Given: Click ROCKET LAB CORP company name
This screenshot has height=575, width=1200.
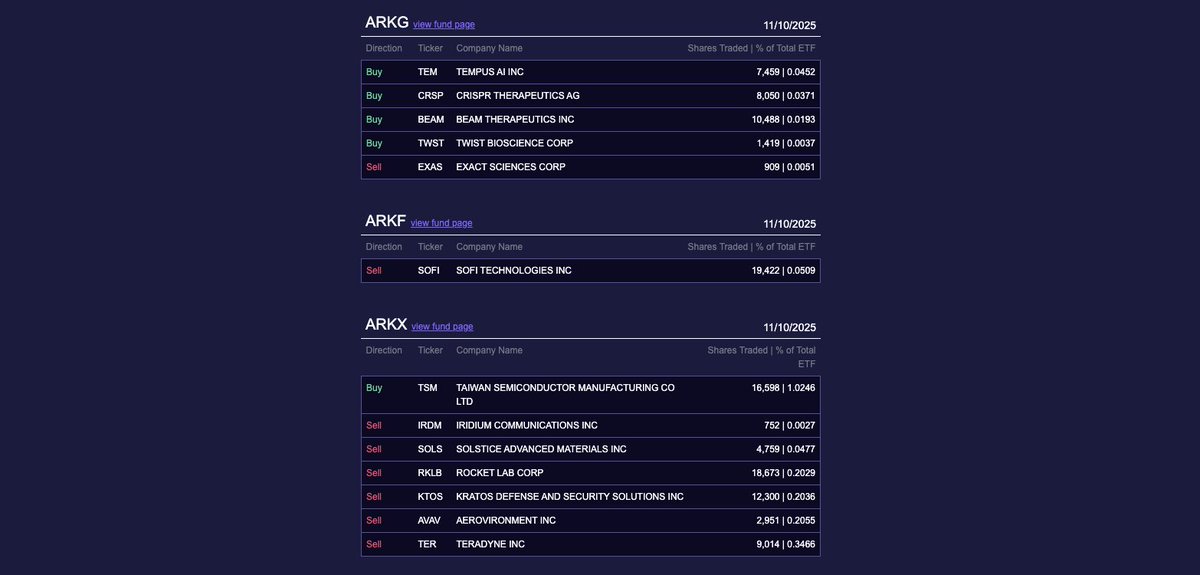Looking at the screenshot, I should pyautogui.click(x=499, y=473).
